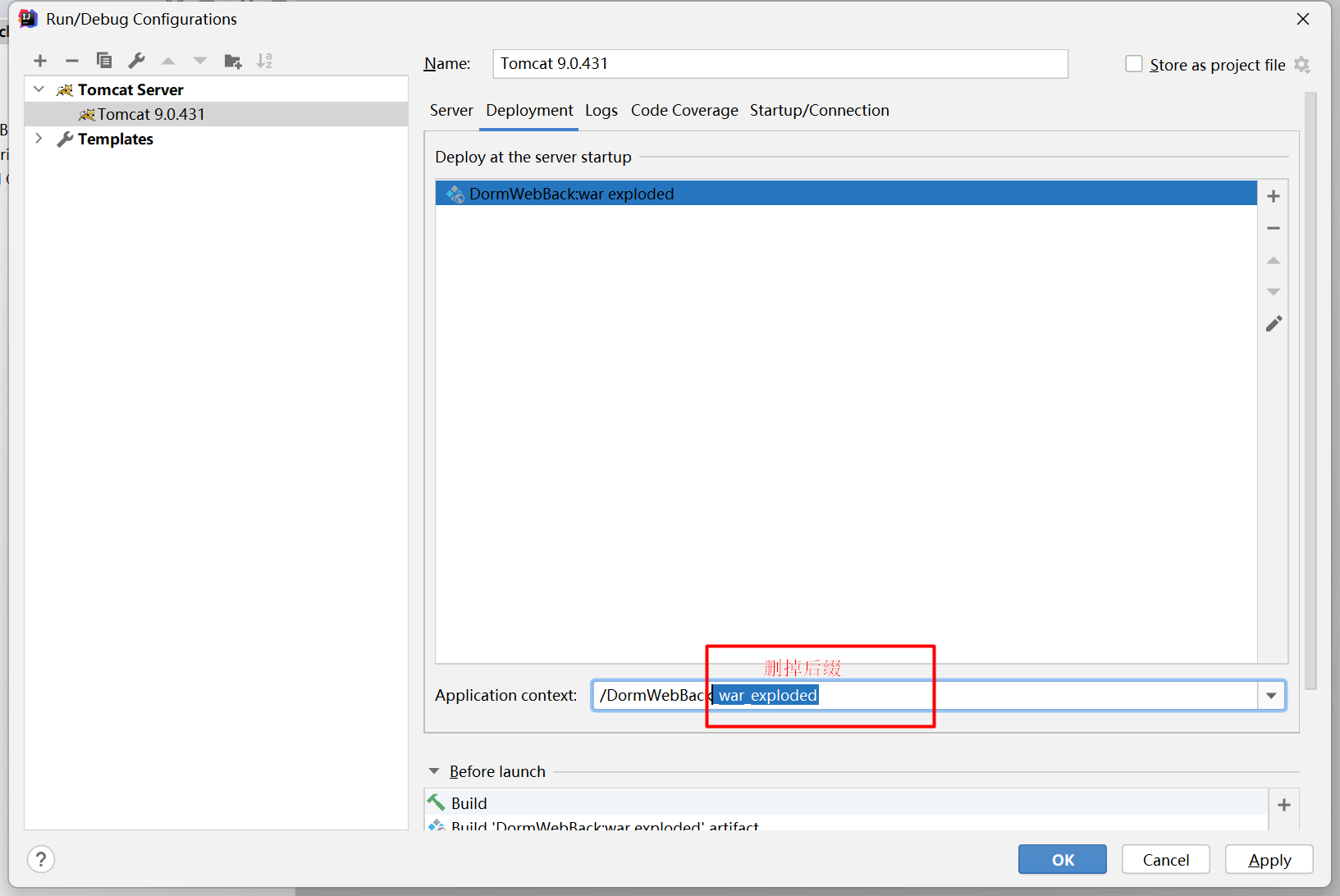Copy configuration icon in toolbar
This screenshot has height=896, width=1340.
[104, 61]
